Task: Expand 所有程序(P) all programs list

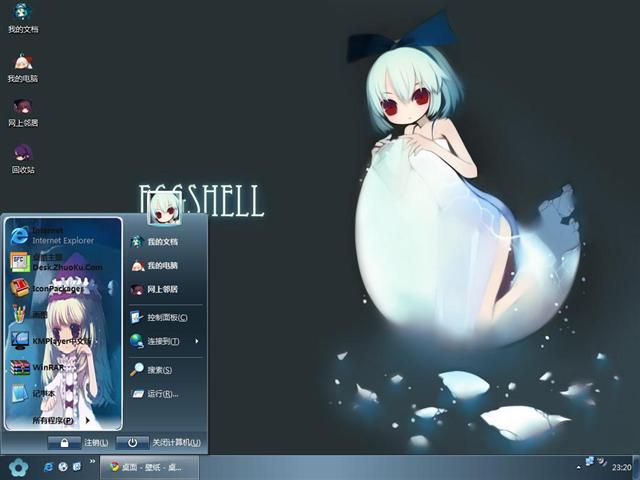Action: pyautogui.click(x=61, y=420)
